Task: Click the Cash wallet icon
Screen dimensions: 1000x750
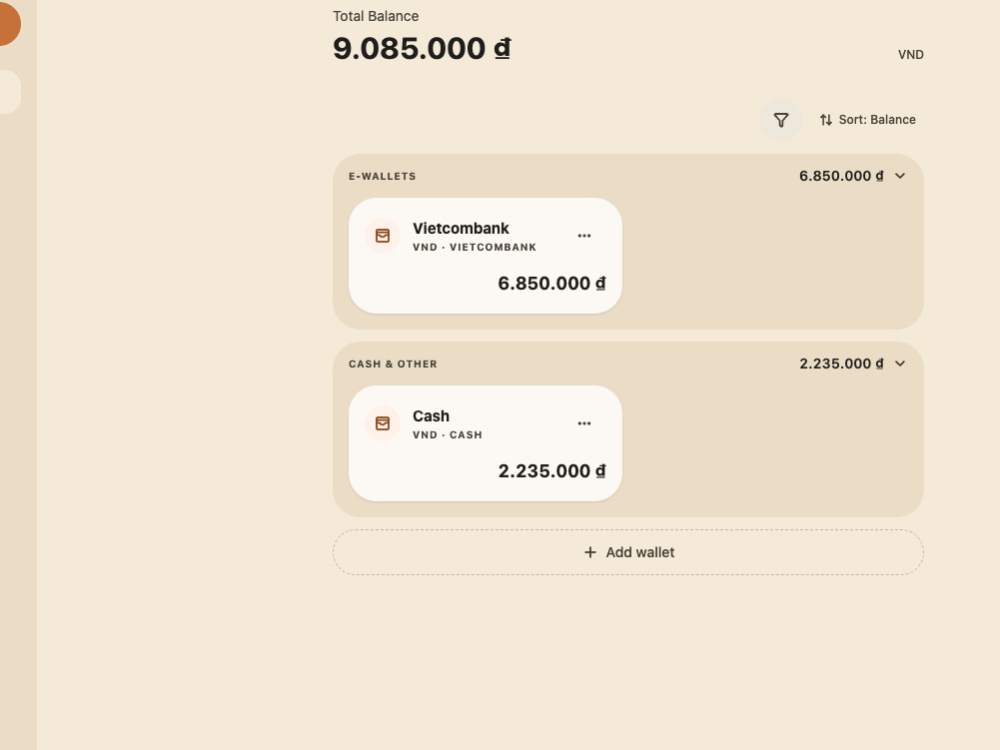Action: click(383, 423)
